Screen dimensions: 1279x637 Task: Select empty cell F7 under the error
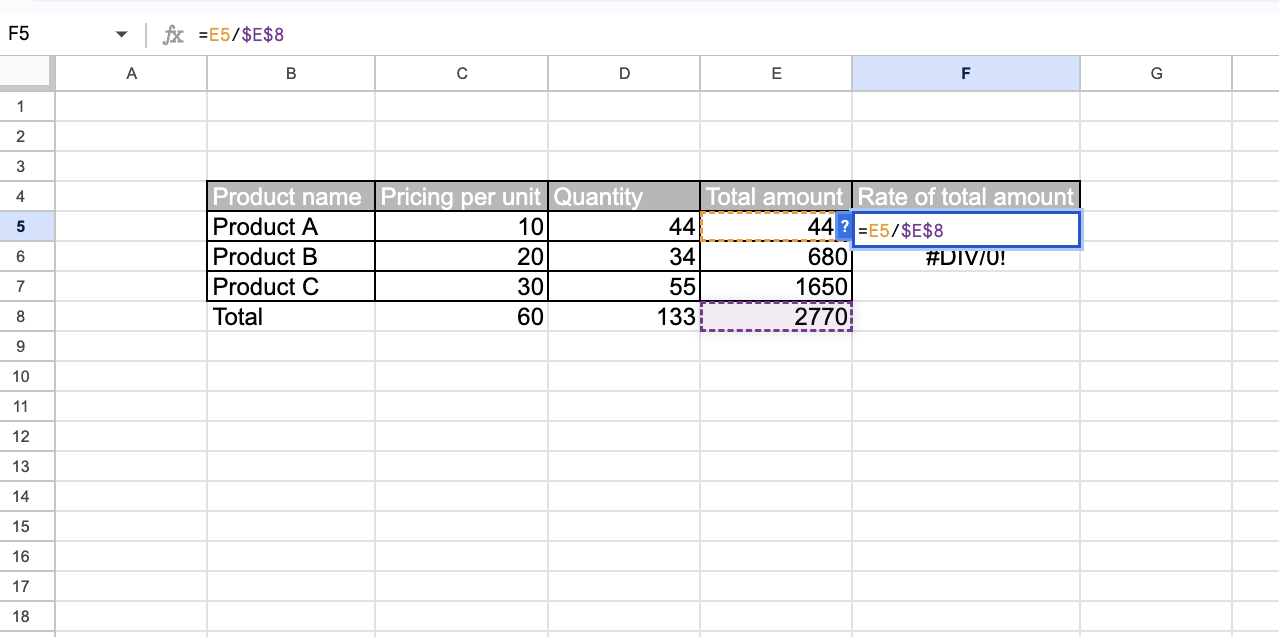click(966, 286)
